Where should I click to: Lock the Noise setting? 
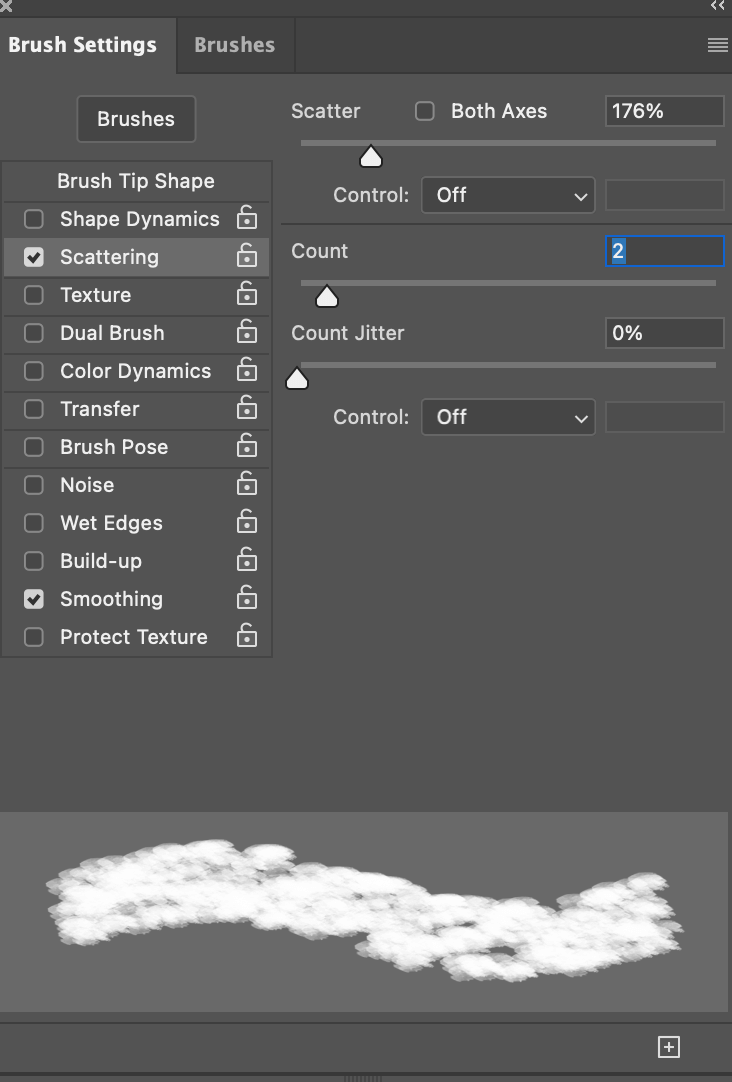tap(246, 485)
